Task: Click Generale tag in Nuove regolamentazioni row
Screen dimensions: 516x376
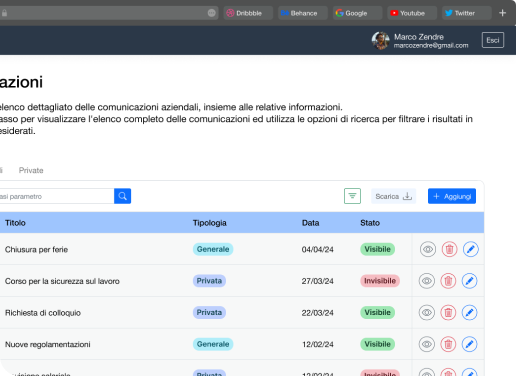Action: 213,344
